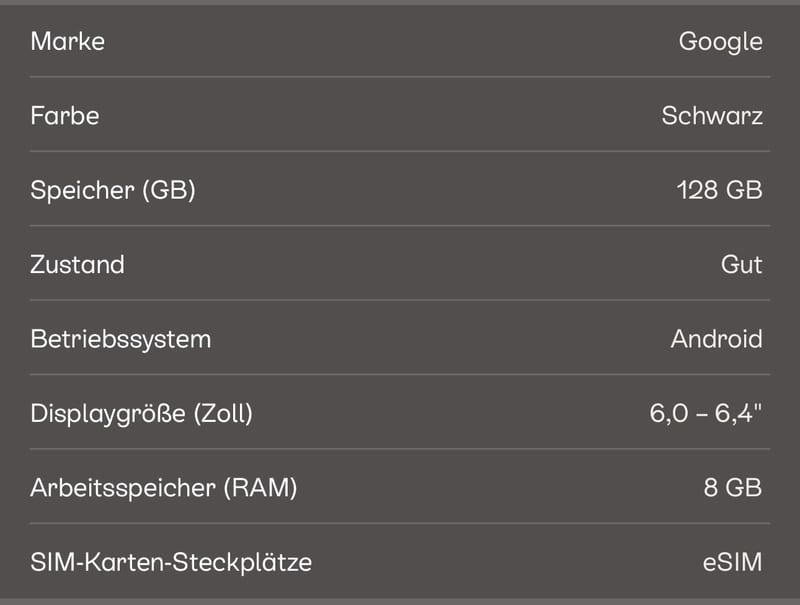Image resolution: width=800 pixels, height=605 pixels.
Task: Select the Google brand value
Action: click(x=720, y=42)
